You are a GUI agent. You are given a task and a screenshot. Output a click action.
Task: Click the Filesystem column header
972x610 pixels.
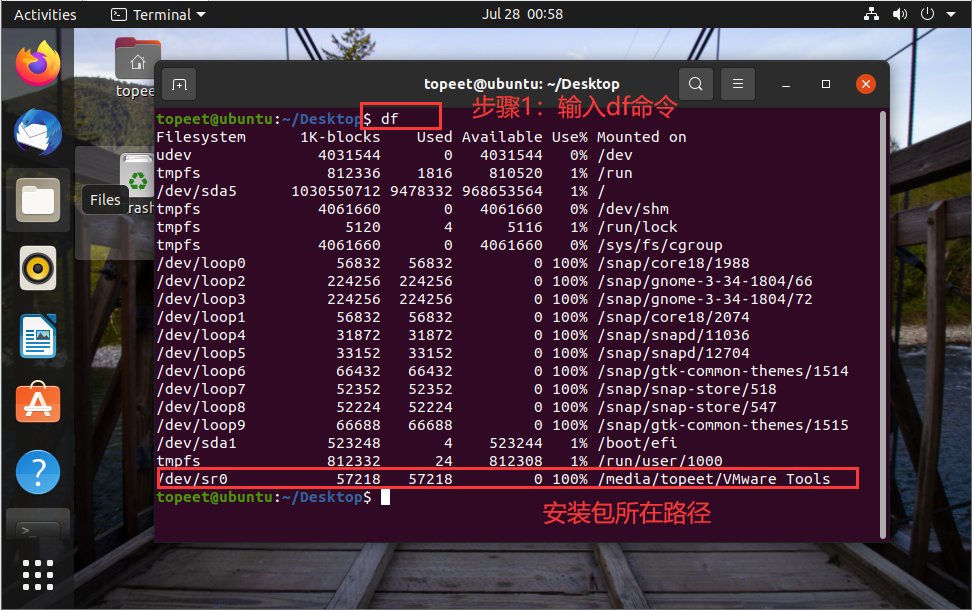pos(201,137)
